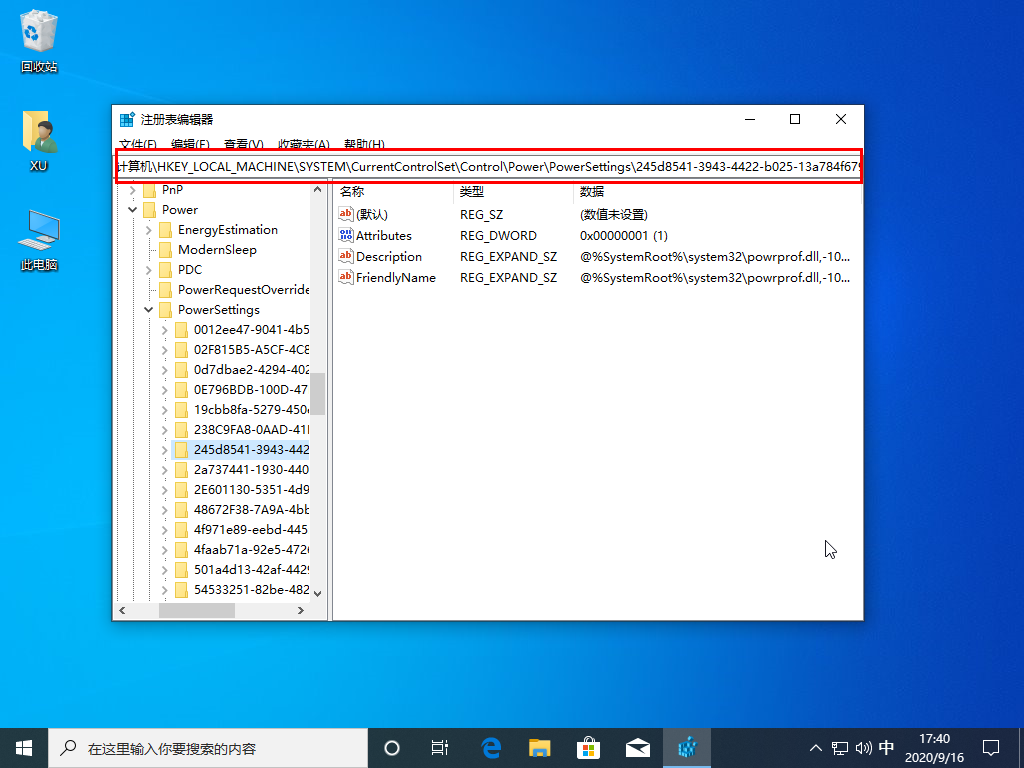
Task: Select the ModernSleep key
Action: pyautogui.click(x=217, y=250)
